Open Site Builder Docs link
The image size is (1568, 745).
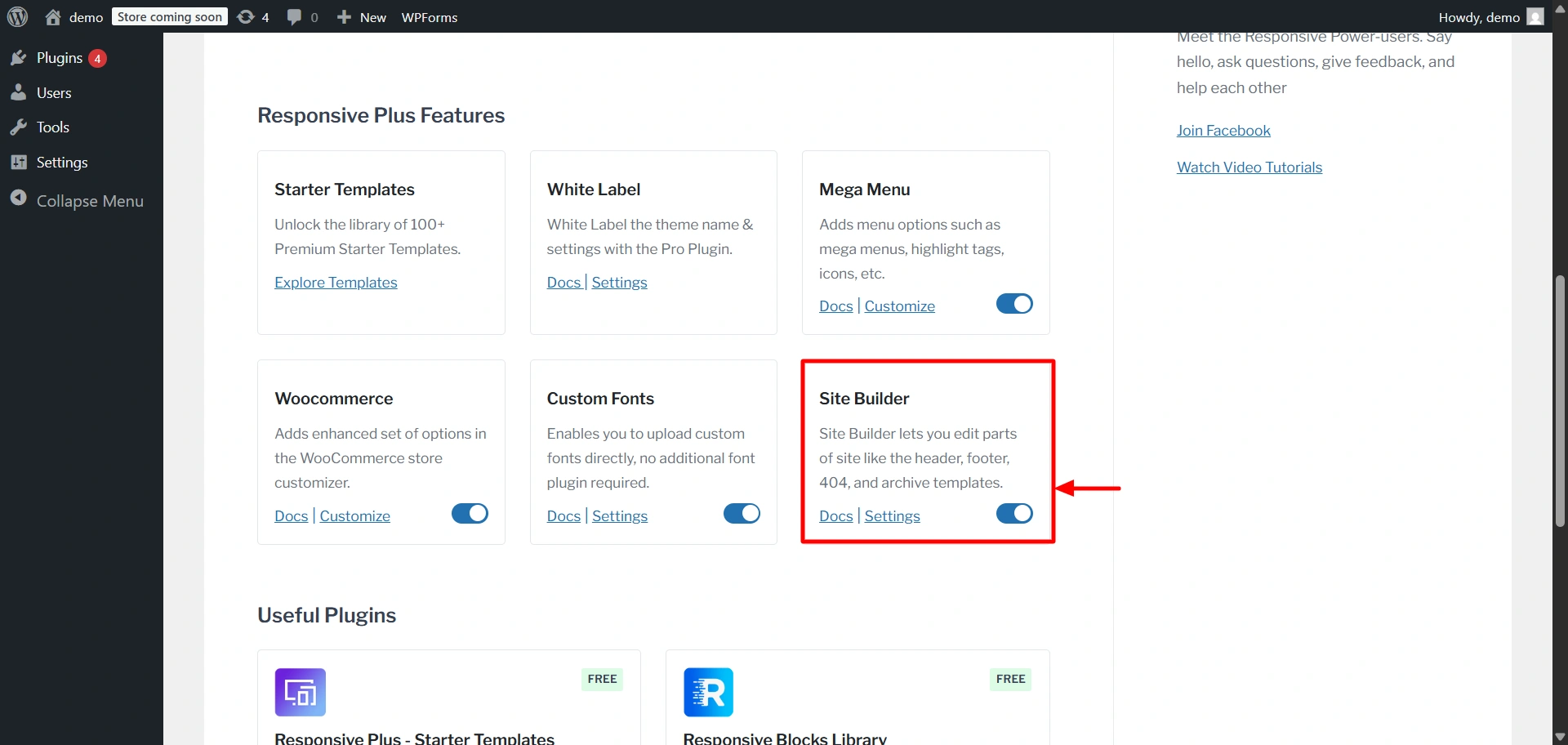coord(835,515)
